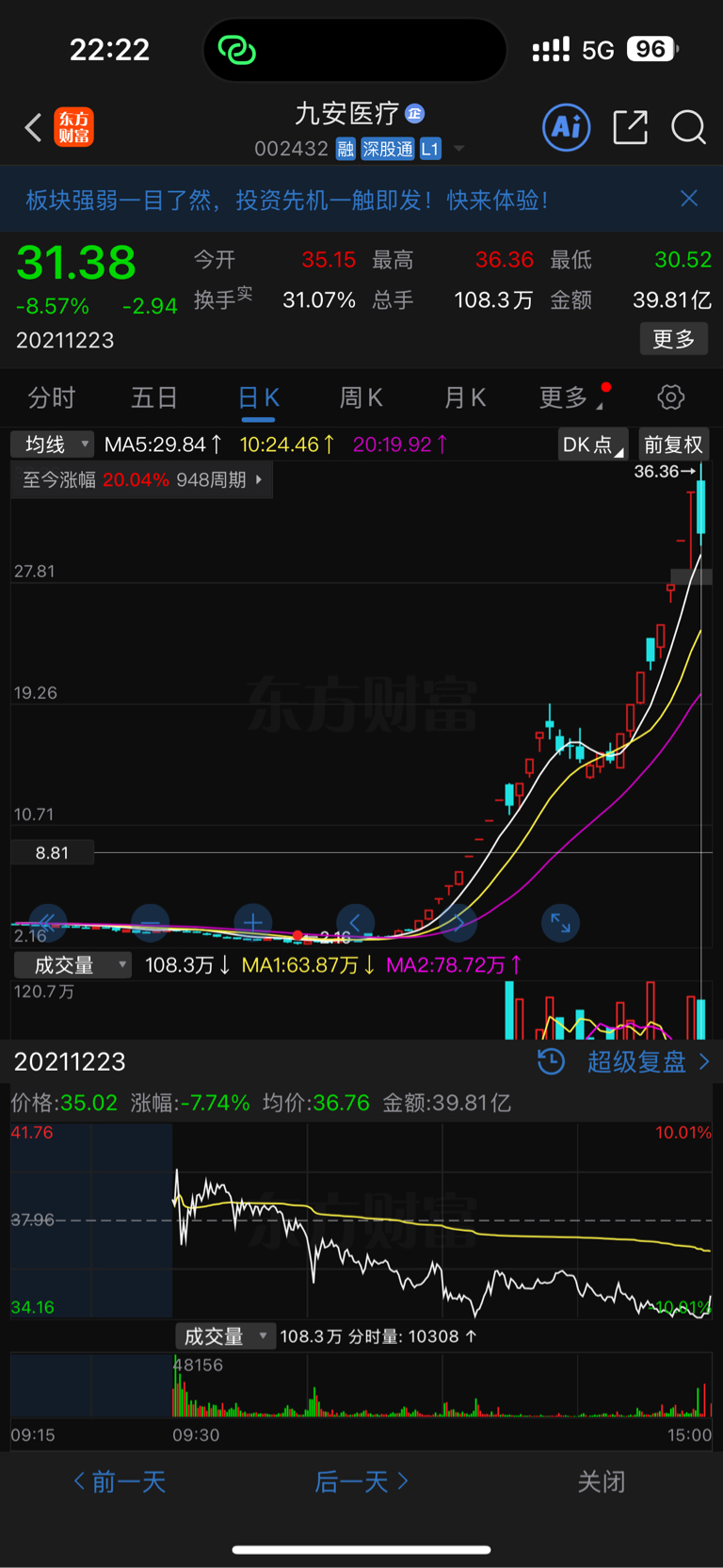The image size is (723, 1568).
Task: Tap the 今开 value 35.15
Action: [329, 260]
